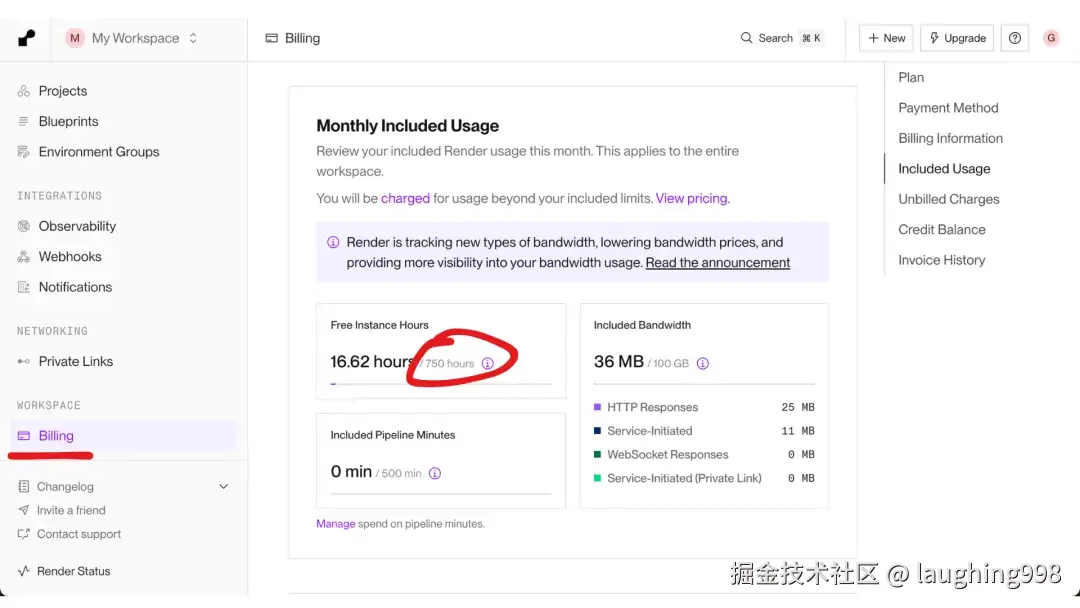Open the Search box
This screenshot has width=1080, height=608.
782,38
